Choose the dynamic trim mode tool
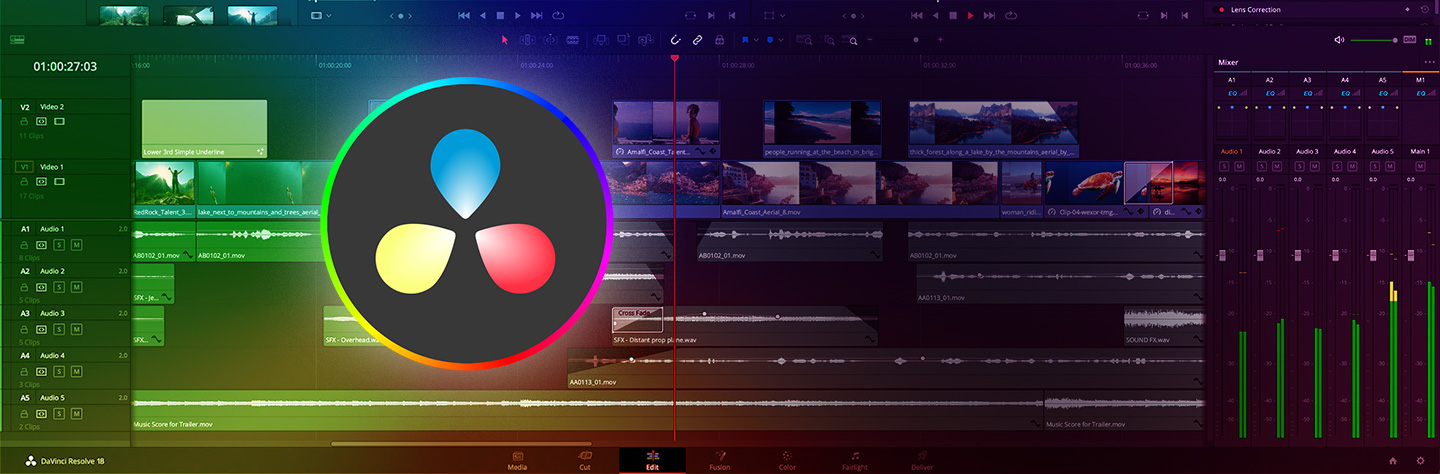Image resolution: width=1440 pixels, height=474 pixels. [x=550, y=40]
